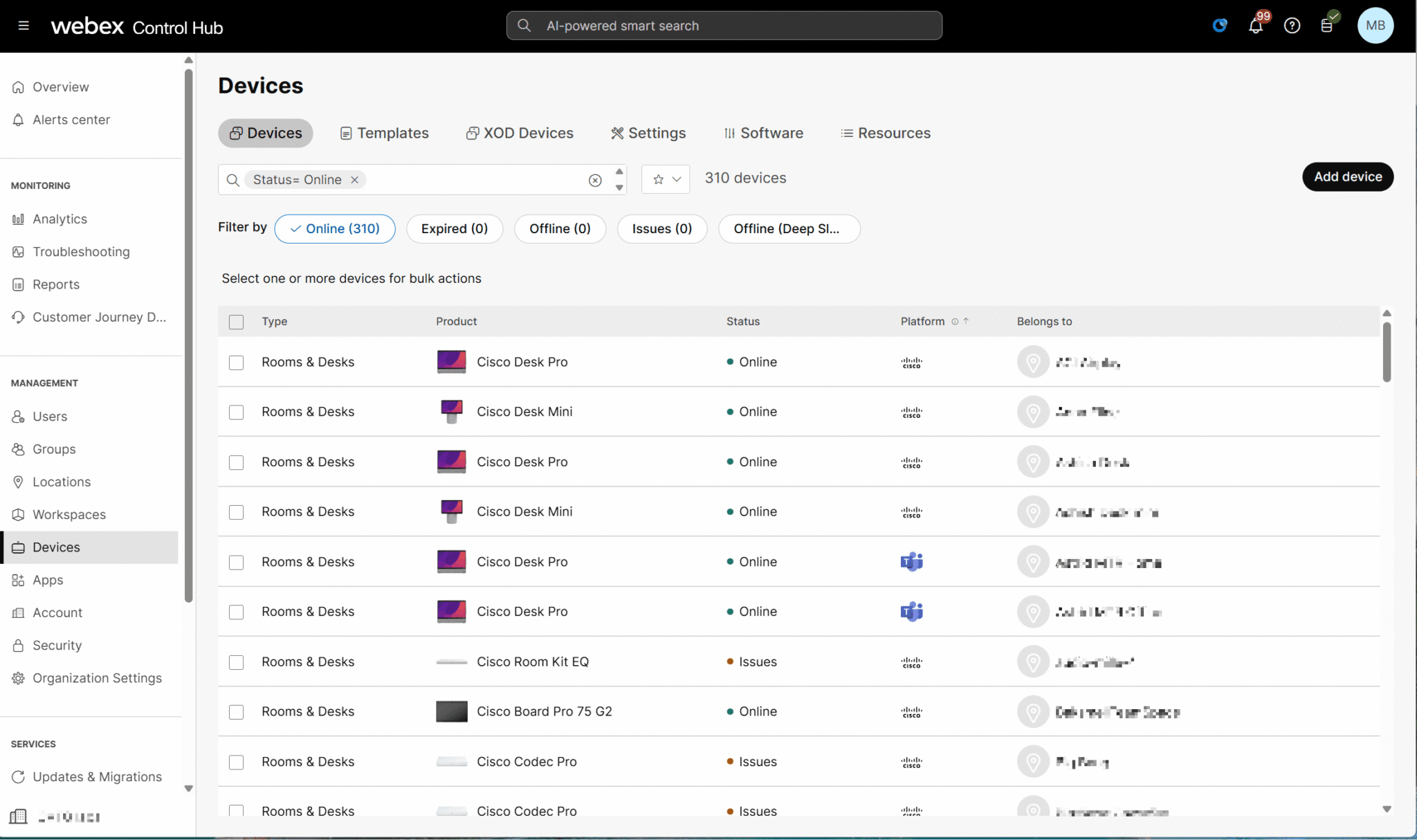The image size is (1417, 840).
Task: Open the AI-powered smart search field
Action: coord(723,26)
